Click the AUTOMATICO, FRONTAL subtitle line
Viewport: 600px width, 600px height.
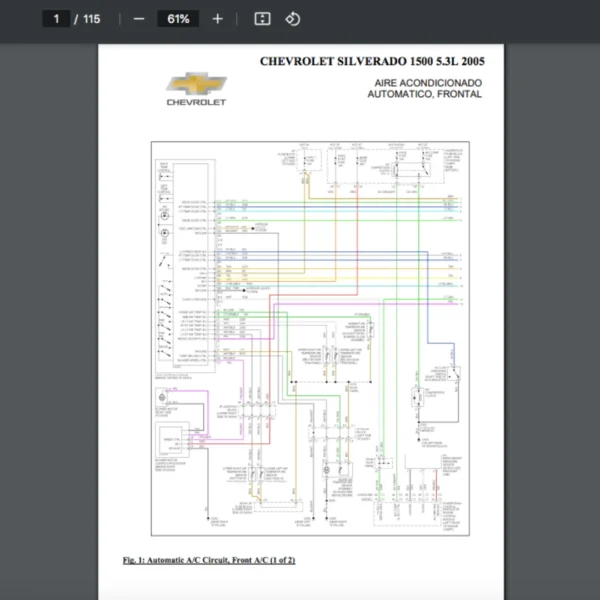tap(424, 94)
